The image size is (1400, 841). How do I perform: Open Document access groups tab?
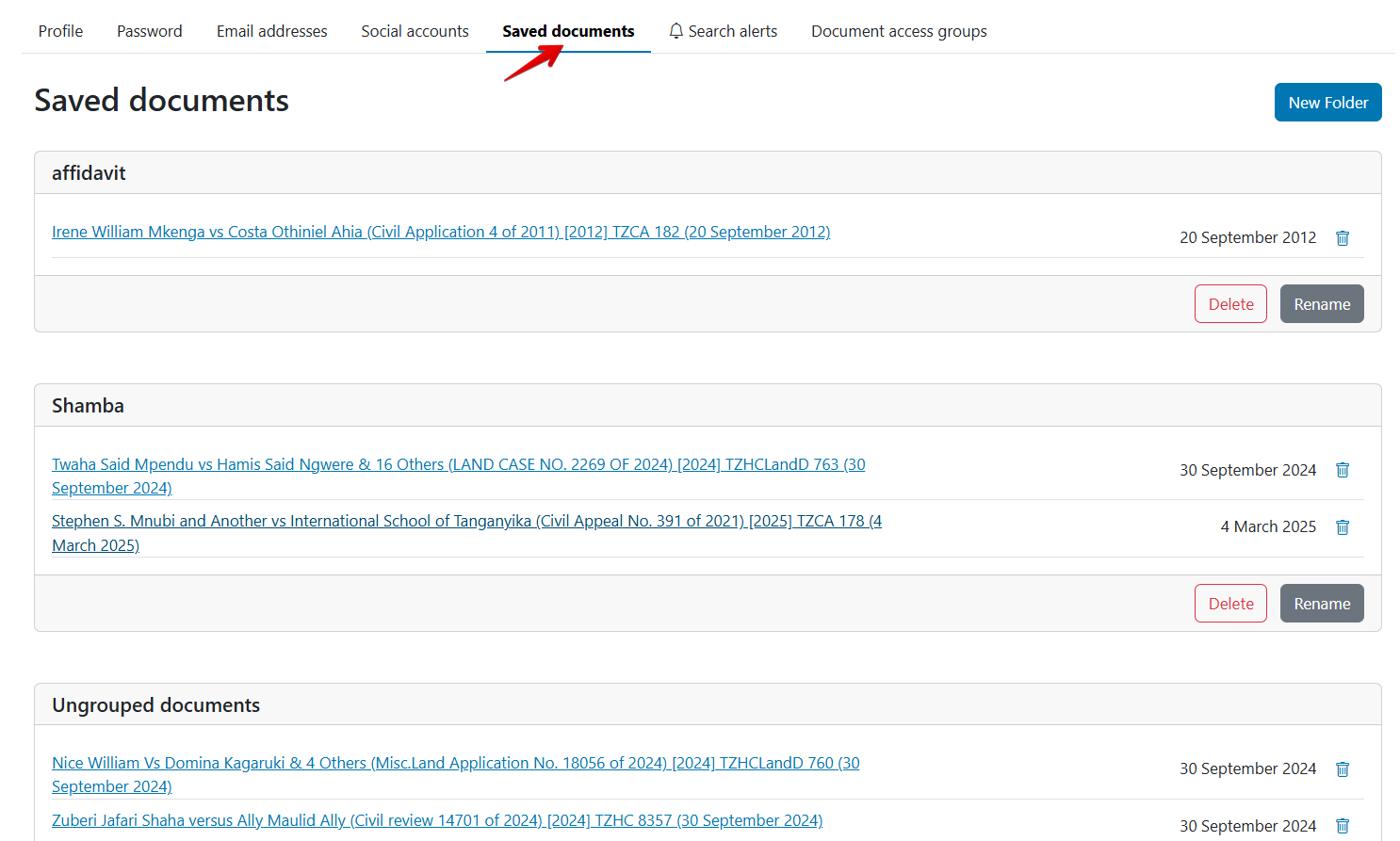coord(899,31)
